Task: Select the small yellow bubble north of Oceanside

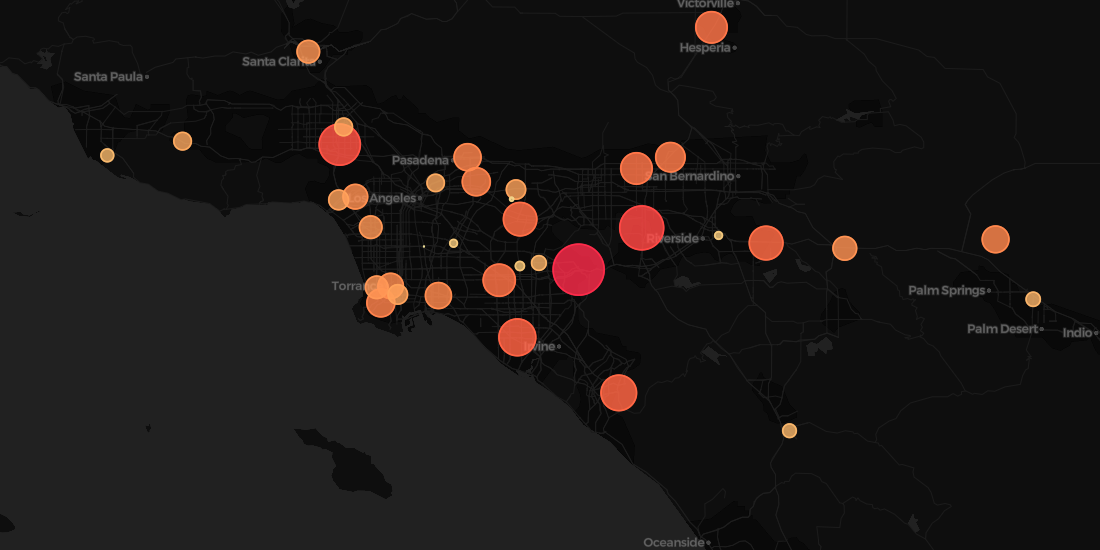Action: coord(789,431)
